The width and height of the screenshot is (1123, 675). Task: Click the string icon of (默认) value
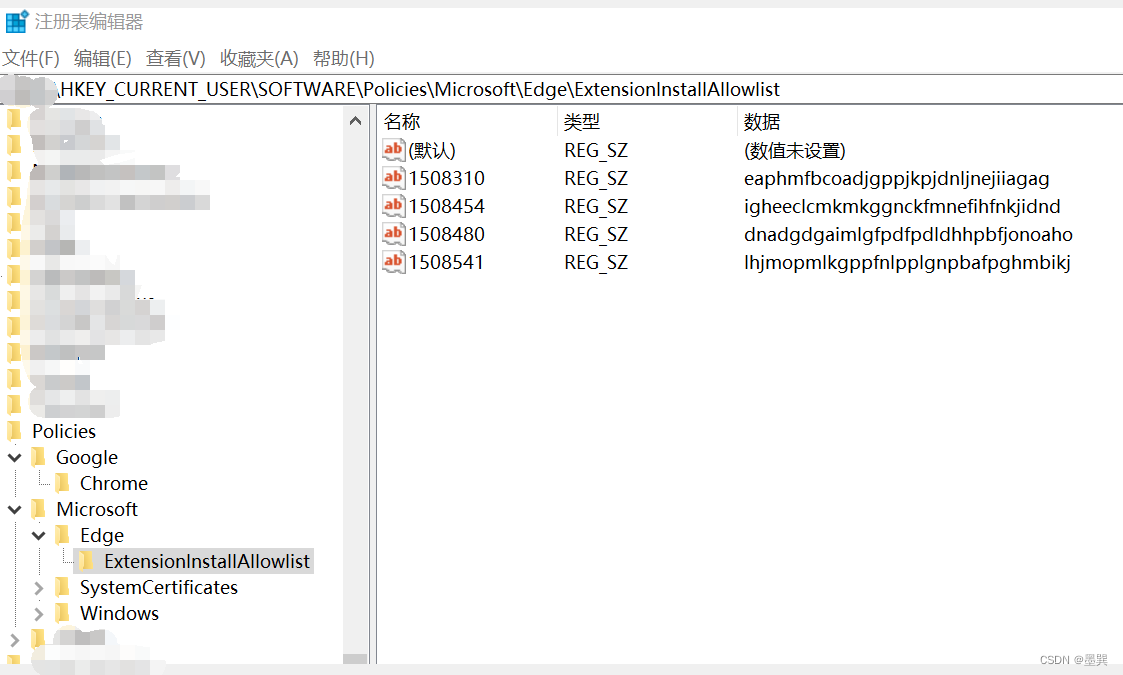click(x=393, y=150)
